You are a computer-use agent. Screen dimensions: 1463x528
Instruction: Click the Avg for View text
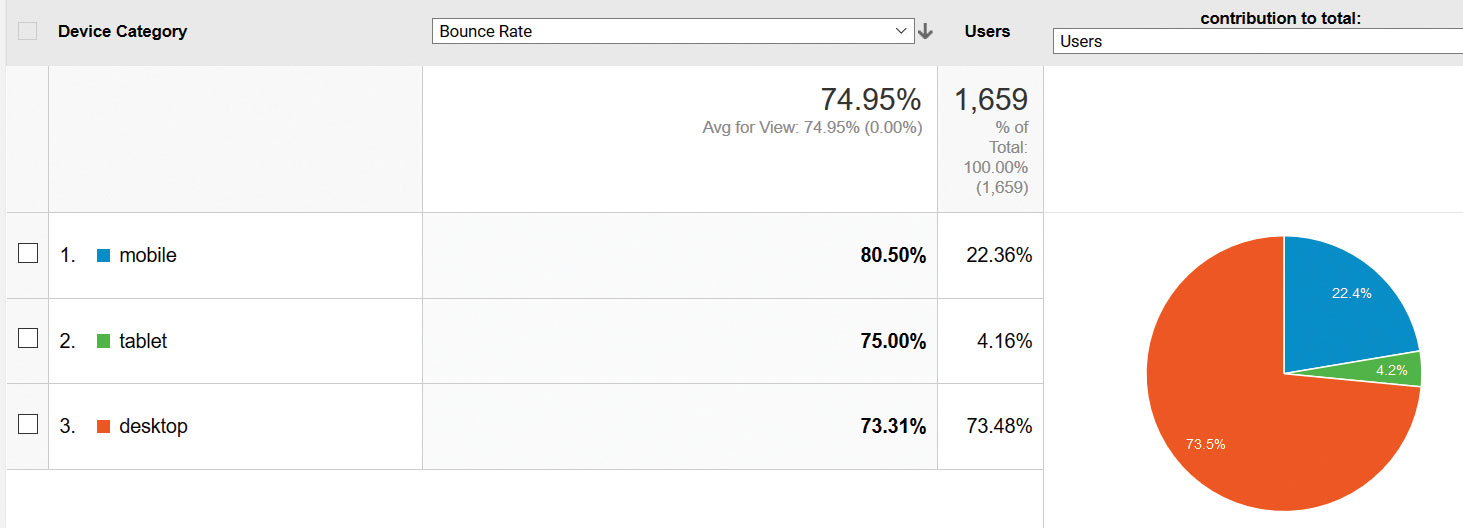click(812, 127)
